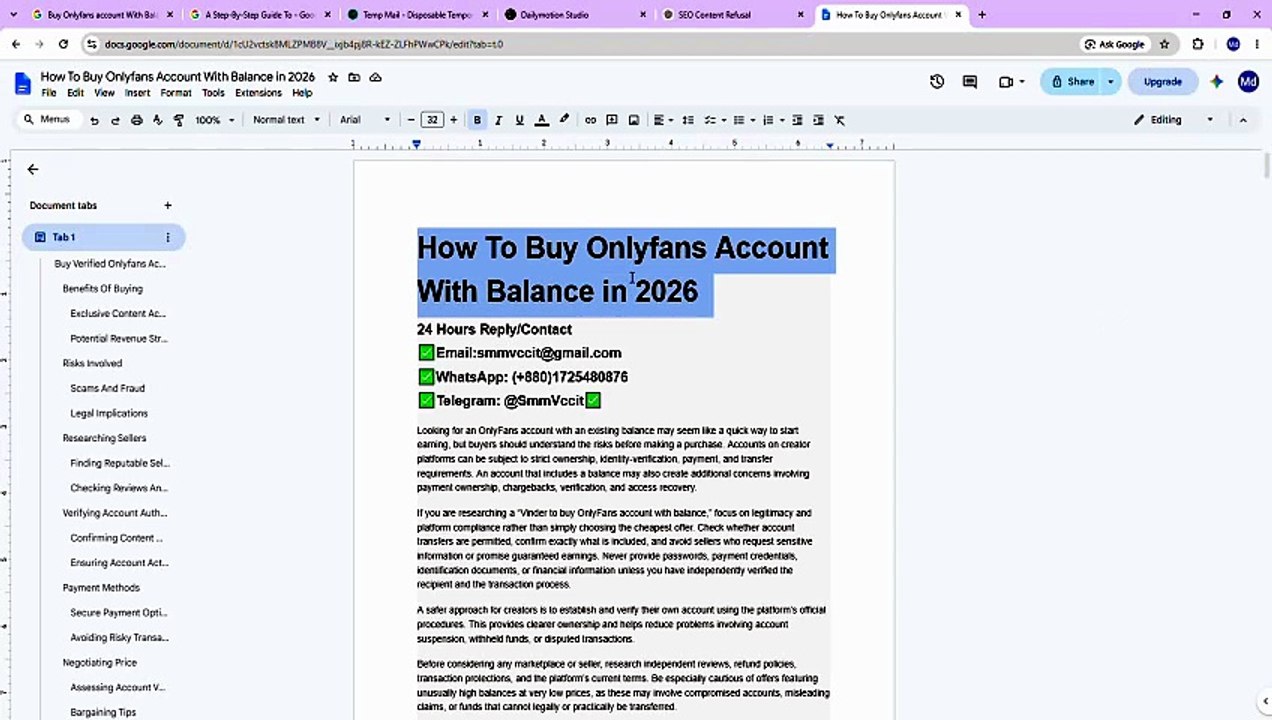
Task: Open the View menu
Action: click(x=104, y=93)
